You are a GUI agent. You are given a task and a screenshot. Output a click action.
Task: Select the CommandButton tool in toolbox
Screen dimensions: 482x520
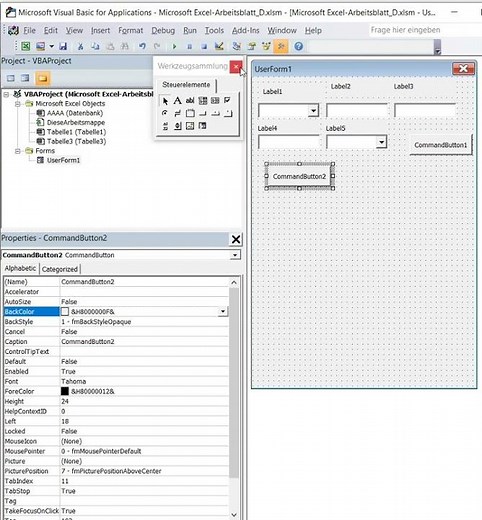[x=203, y=114]
